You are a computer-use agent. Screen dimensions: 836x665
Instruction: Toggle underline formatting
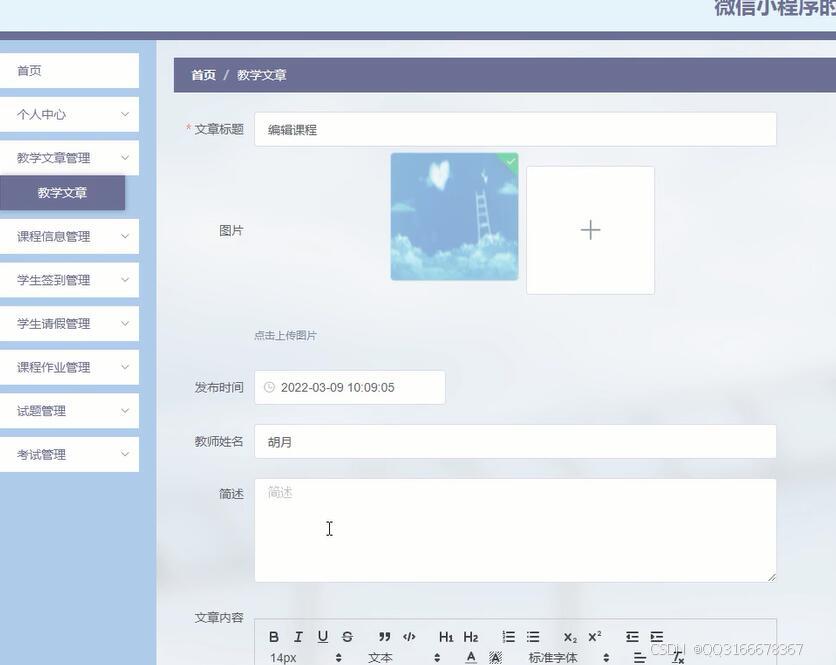tap(322, 636)
